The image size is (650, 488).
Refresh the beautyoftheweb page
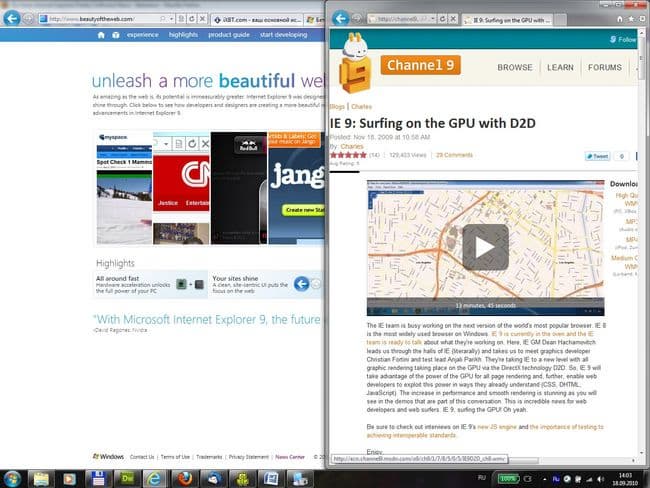tap(192, 19)
